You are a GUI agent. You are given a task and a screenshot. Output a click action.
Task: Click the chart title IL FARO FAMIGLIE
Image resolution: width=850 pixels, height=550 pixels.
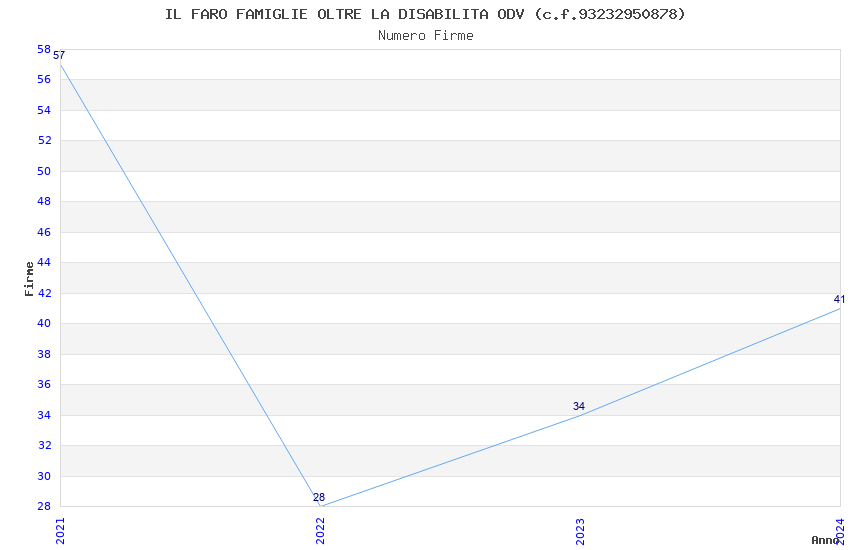(425, 14)
